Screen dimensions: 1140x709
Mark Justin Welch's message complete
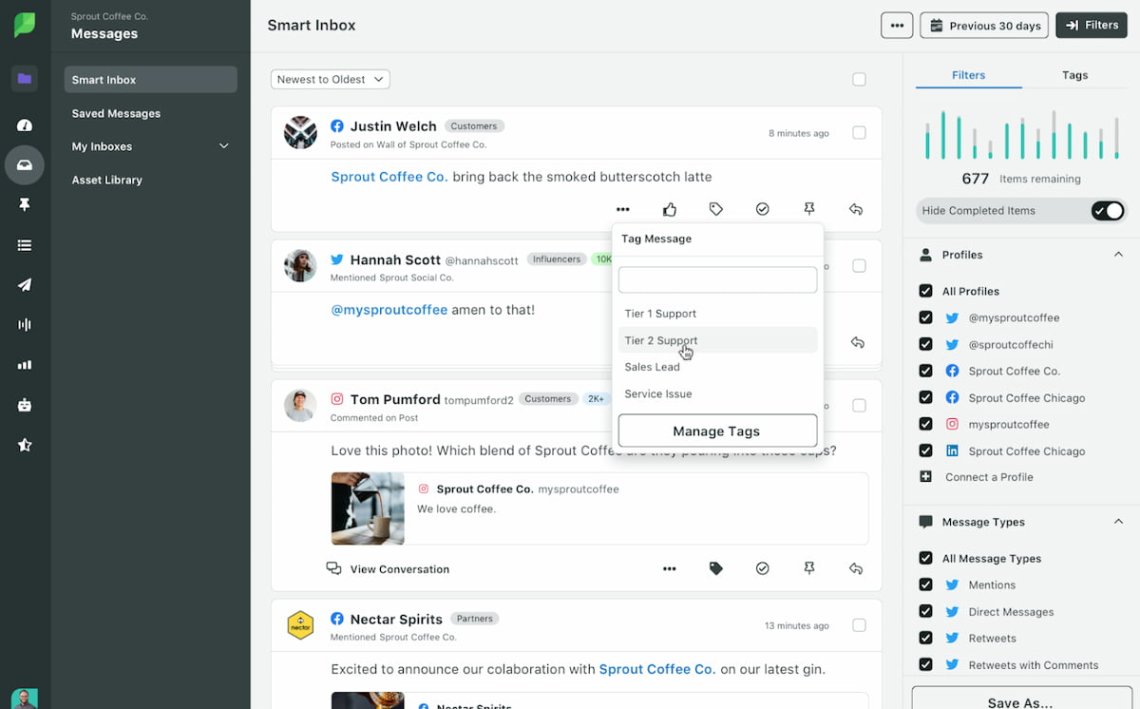point(763,209)
